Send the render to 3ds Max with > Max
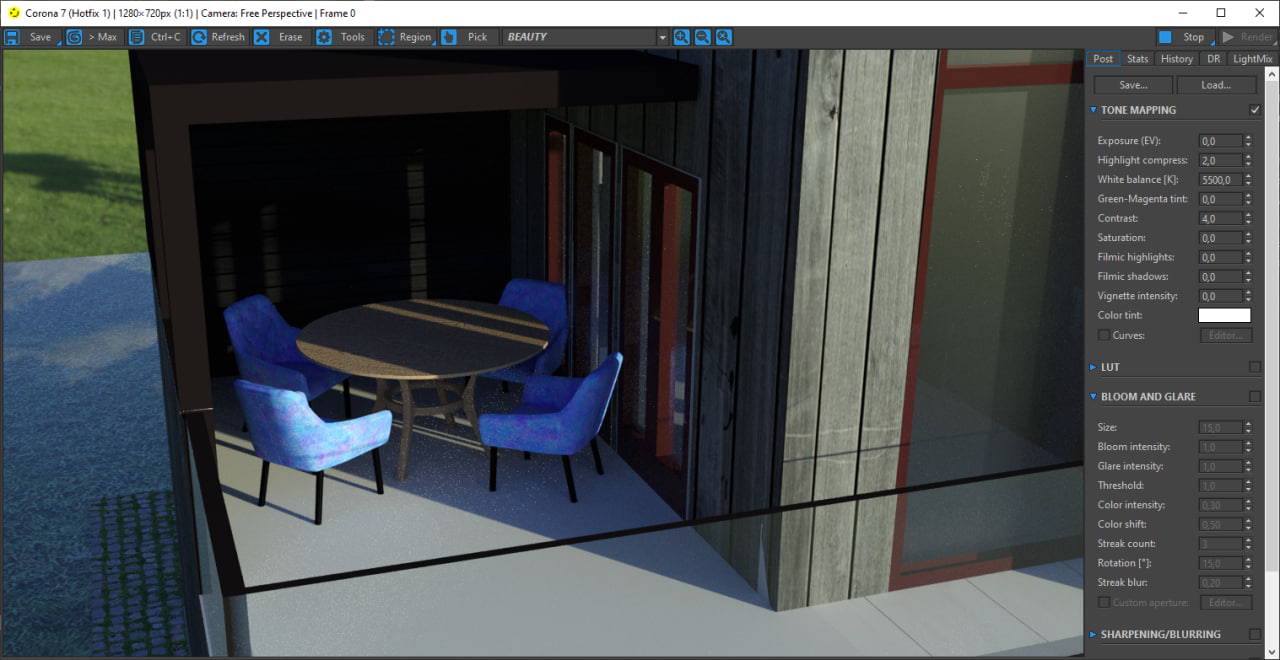1280x660 pixels. pyautogui.click(x=93, y=37)
